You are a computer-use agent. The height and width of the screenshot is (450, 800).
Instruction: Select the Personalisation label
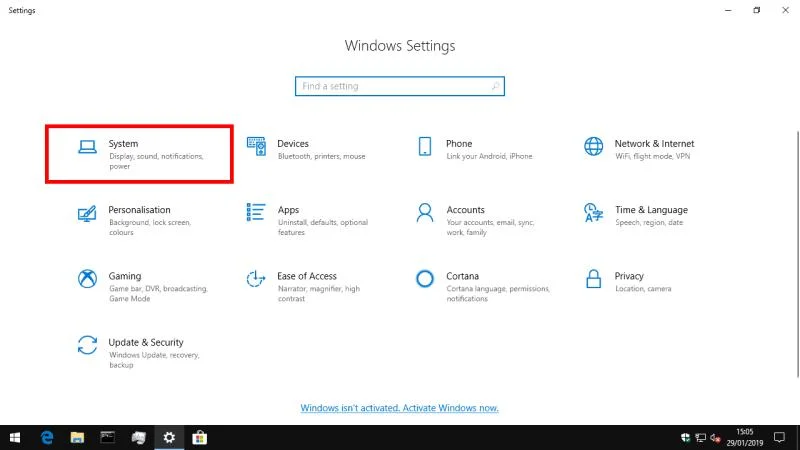coord(139,210)
